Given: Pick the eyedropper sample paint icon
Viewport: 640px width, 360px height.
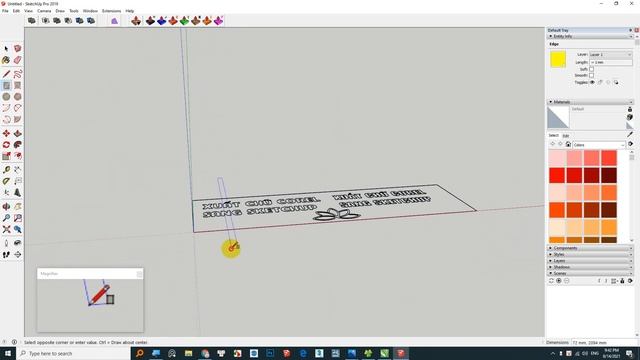Looking at the screenshot, I should coord(630,134).
